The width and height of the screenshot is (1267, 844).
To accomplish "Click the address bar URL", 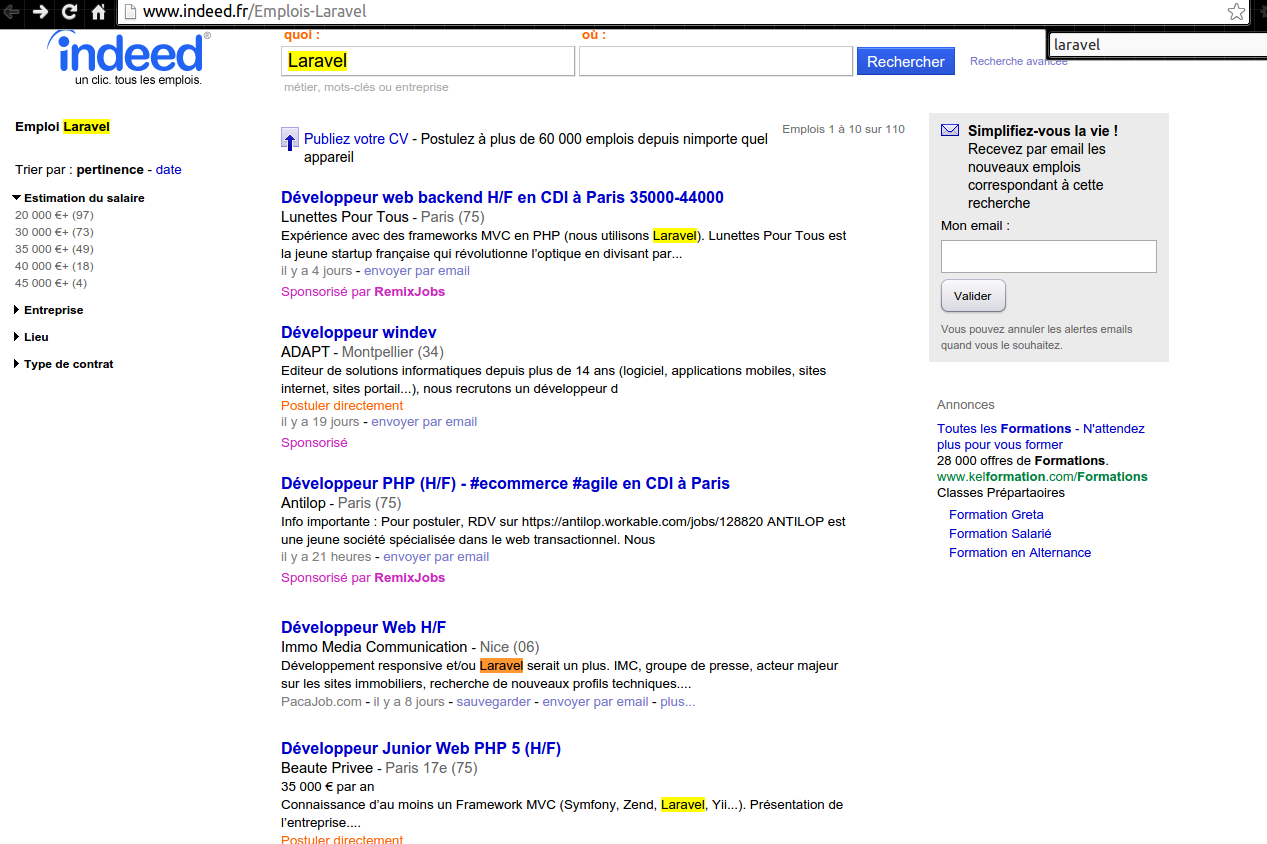I will point(255,12).
